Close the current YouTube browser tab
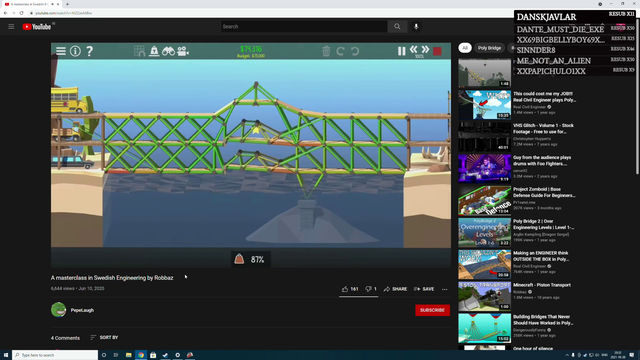The width and height of the screenshot is (640, 360). tap(58, 4)
